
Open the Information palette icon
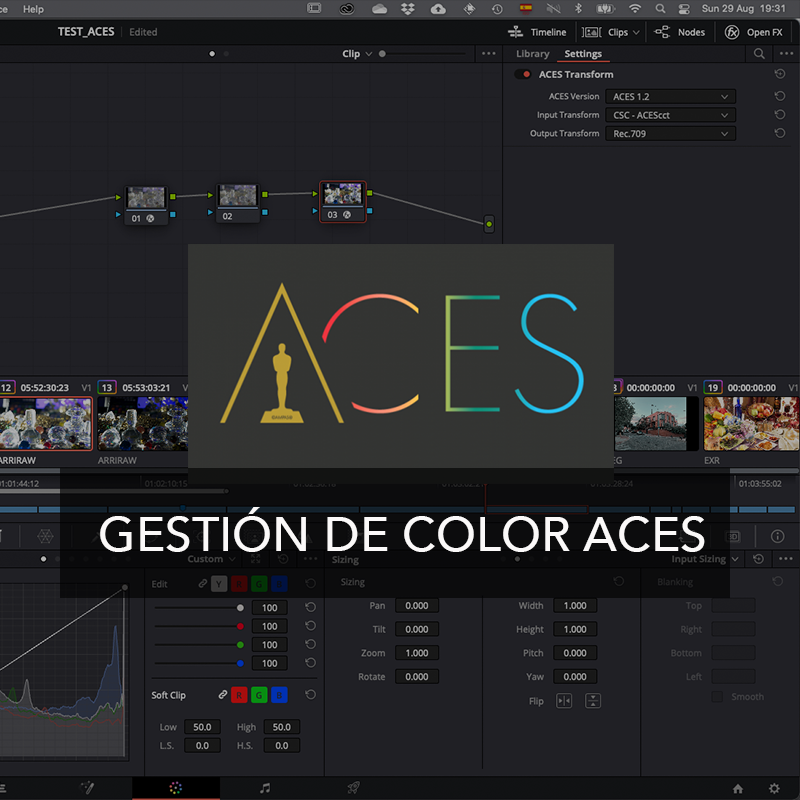778,536
